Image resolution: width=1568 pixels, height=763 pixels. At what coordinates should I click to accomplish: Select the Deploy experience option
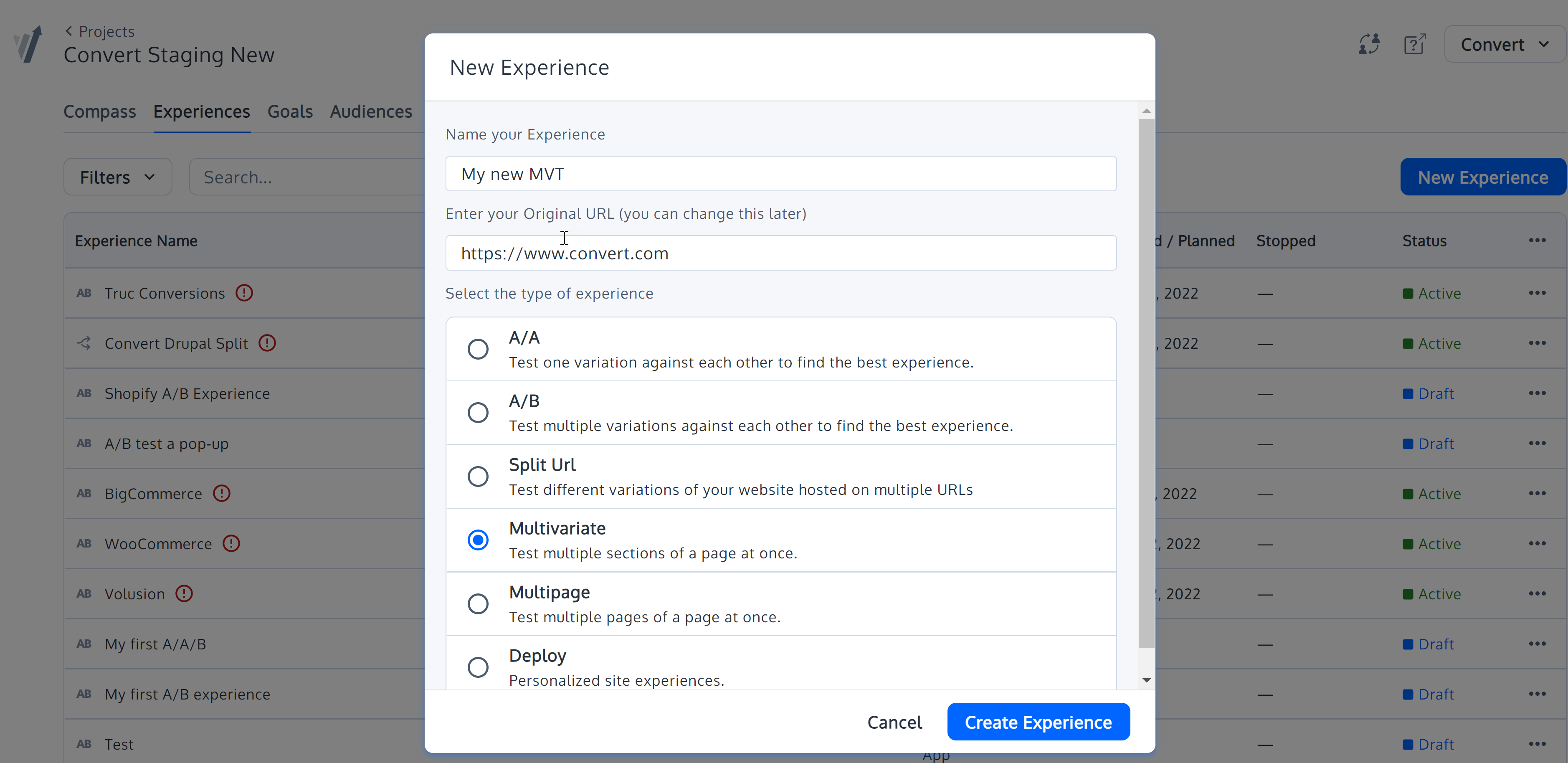tap(479, 667)
